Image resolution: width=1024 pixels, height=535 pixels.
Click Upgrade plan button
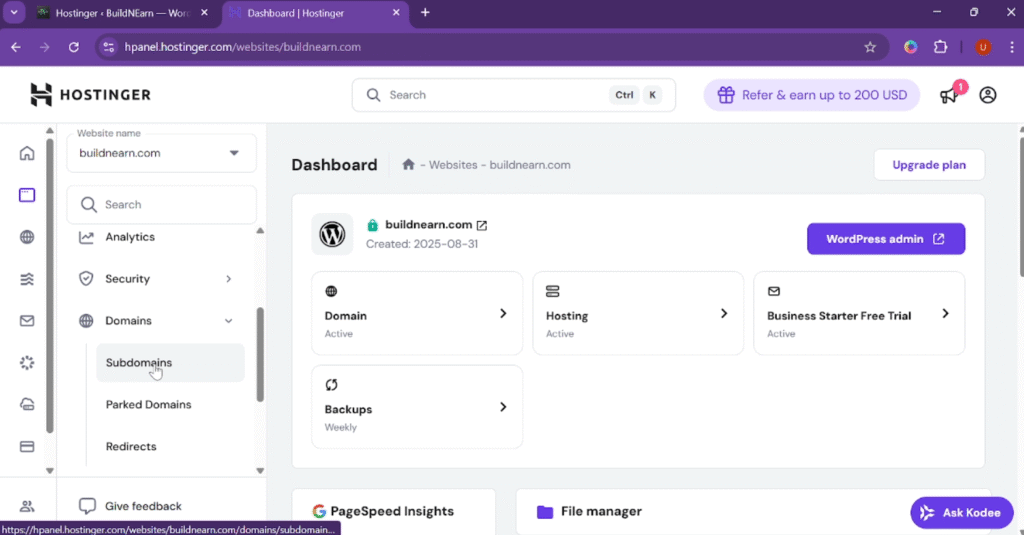(929, 165)
